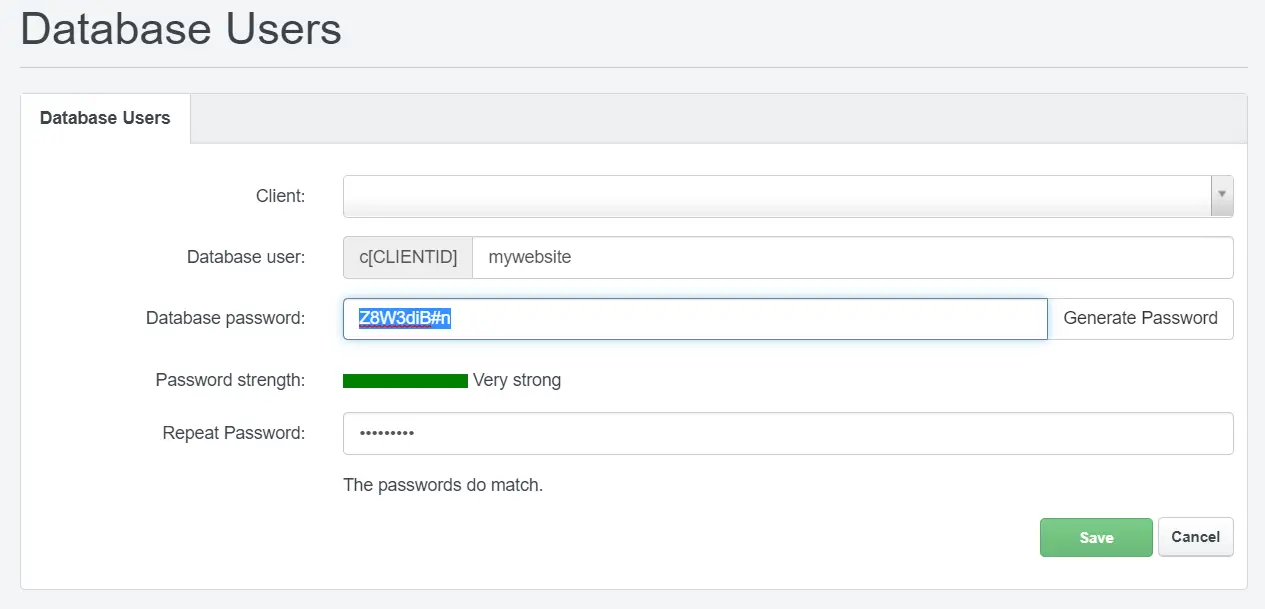The image size is (1265, 609).
Task: Click the c[CLIENTID] prefix label
Action: tap(408, 257)
